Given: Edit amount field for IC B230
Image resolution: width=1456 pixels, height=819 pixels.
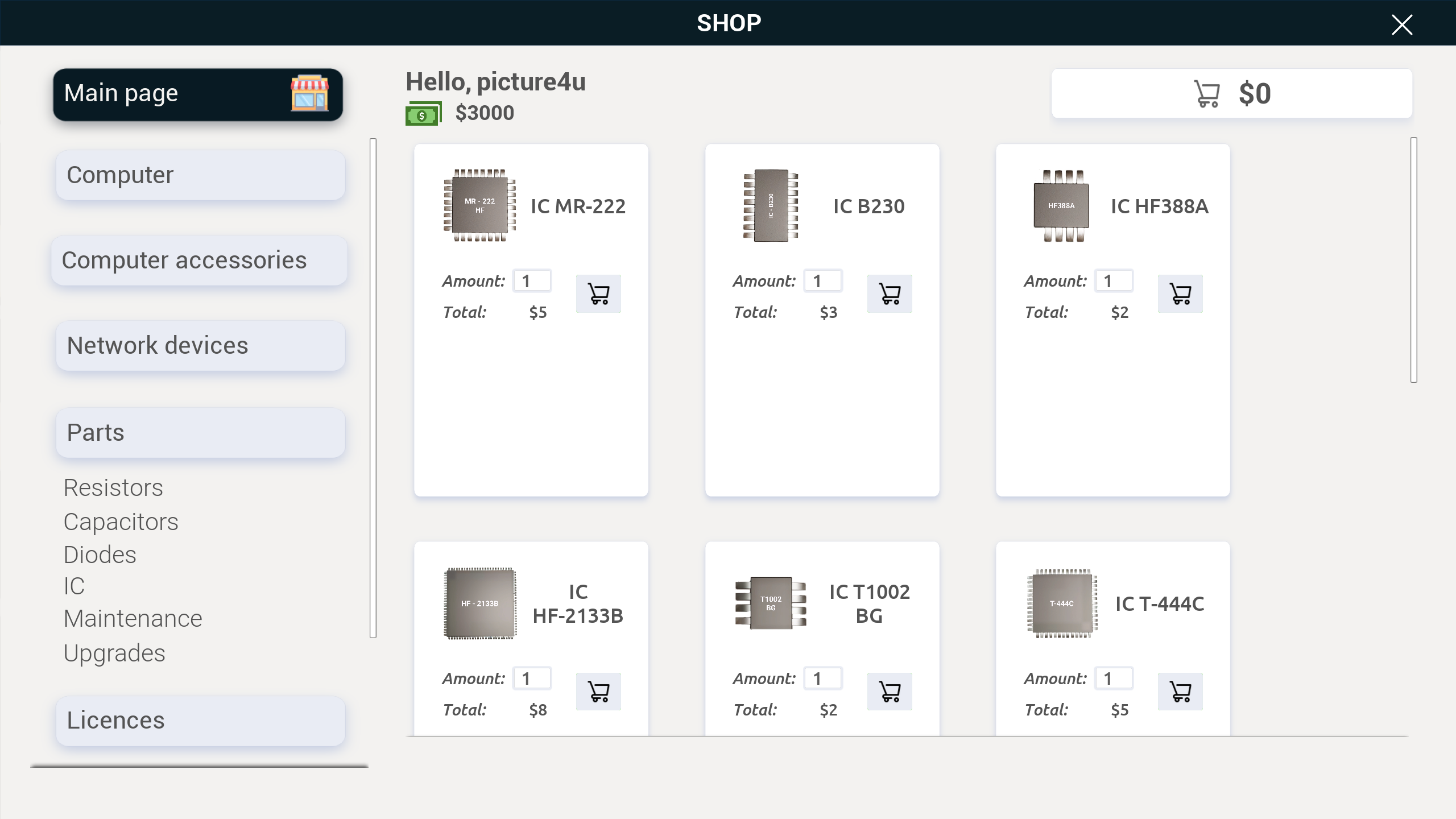Looking at the screenshot, I should coord(823,281).
